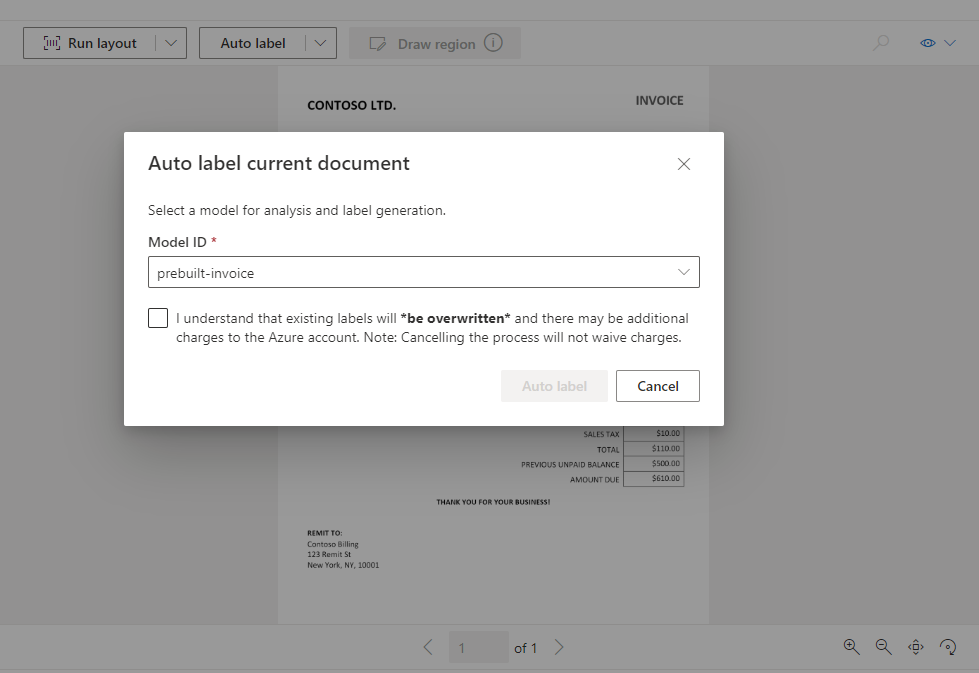Click the AMOUNT DUE label
Viewport: 979px width, 673px height.
(594, 480)
